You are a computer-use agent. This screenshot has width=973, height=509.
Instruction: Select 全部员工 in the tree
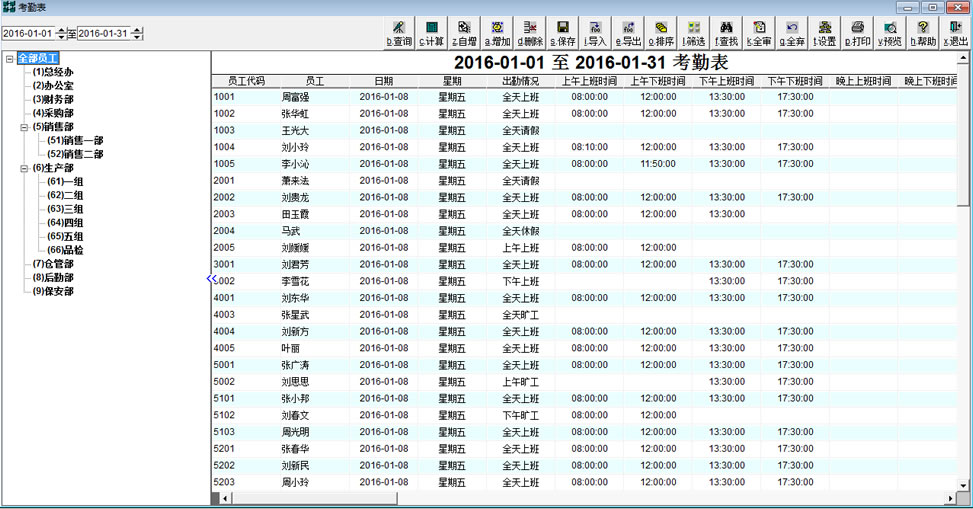pyautogui.click(x=38, y=58)
